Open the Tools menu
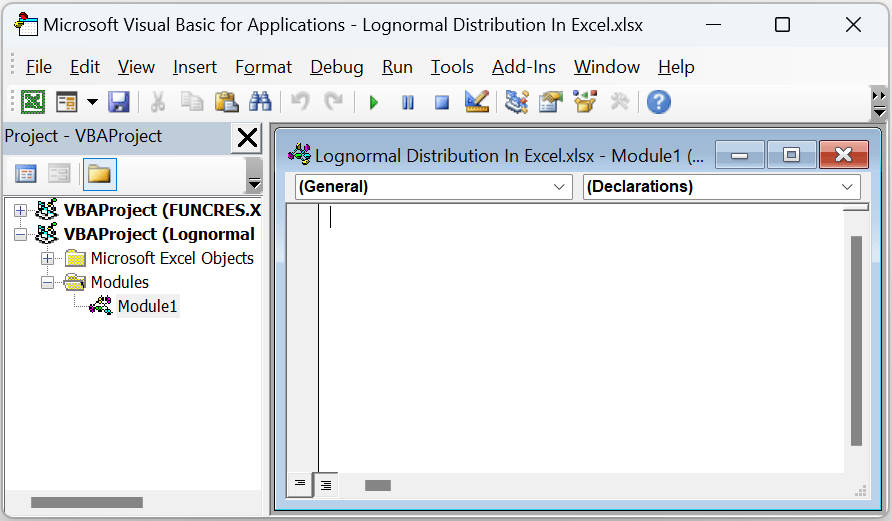 (x=452, y=67)
